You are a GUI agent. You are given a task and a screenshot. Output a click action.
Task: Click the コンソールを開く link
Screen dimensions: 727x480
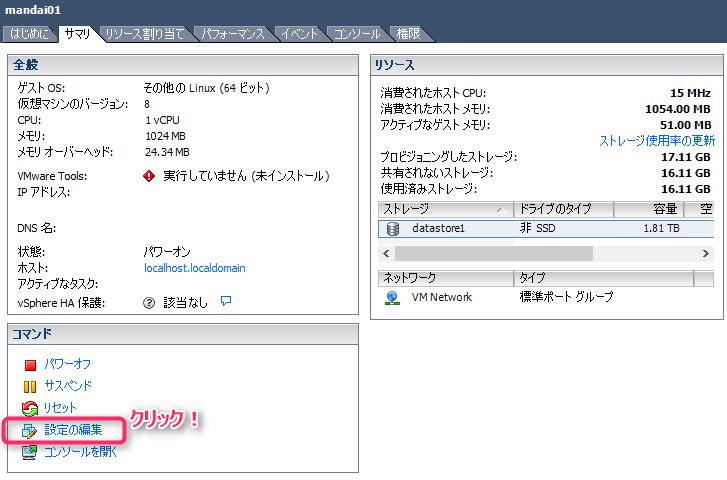click(x=80, y=452)
